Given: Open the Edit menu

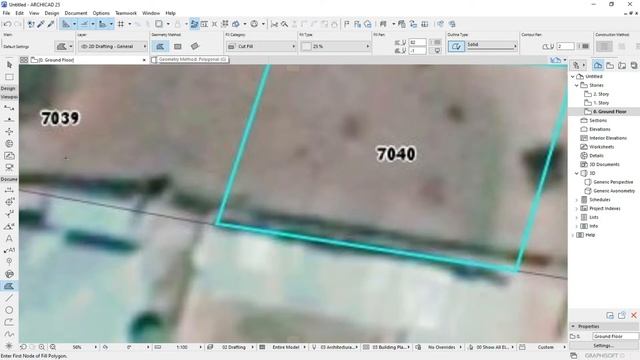Looking at the screenshot, I should click(x=20, y=13).
